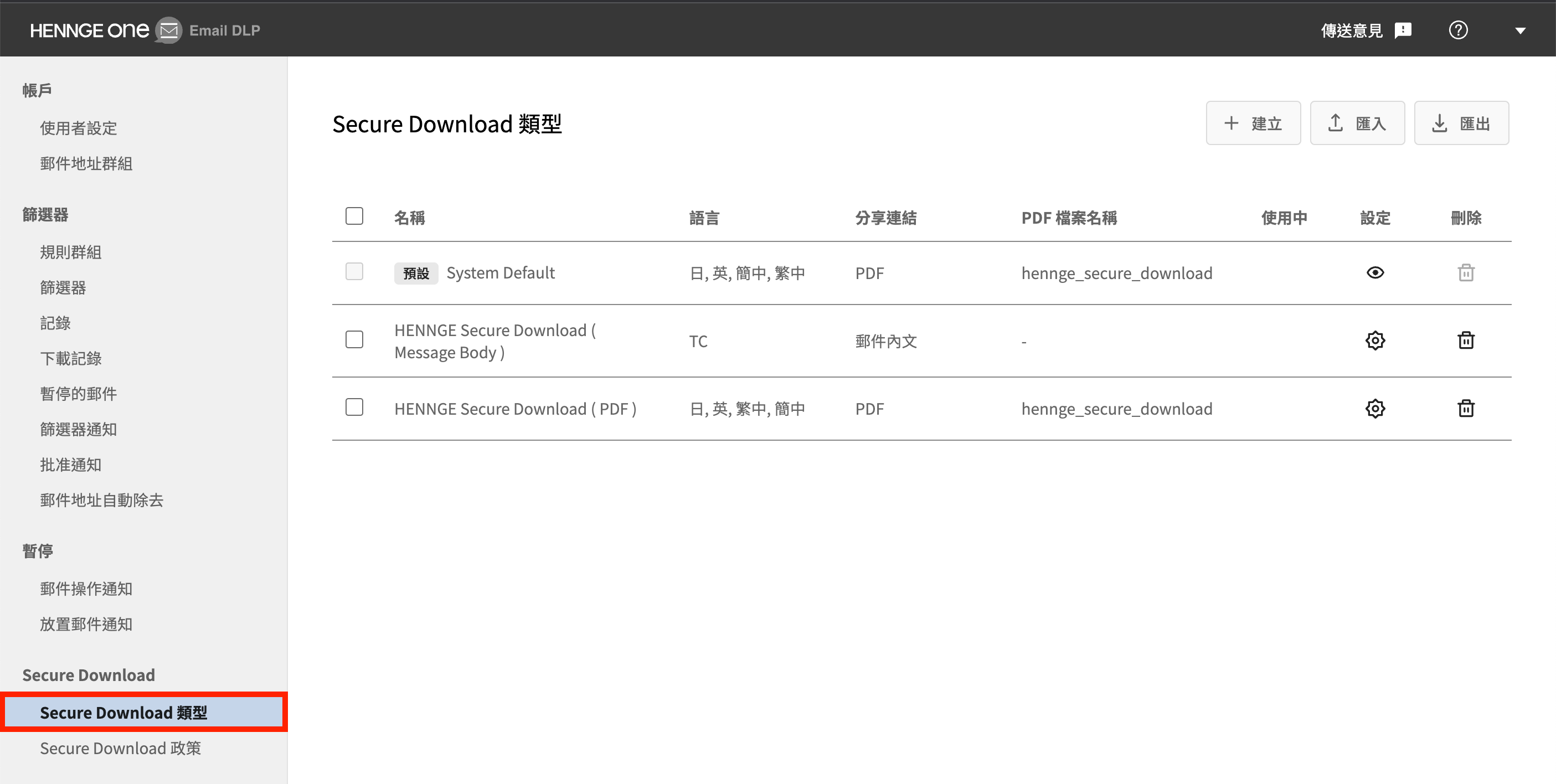The image size is (1556, 784).
Task: Expand the account dropdown arrow in header
Action: 1521,31
